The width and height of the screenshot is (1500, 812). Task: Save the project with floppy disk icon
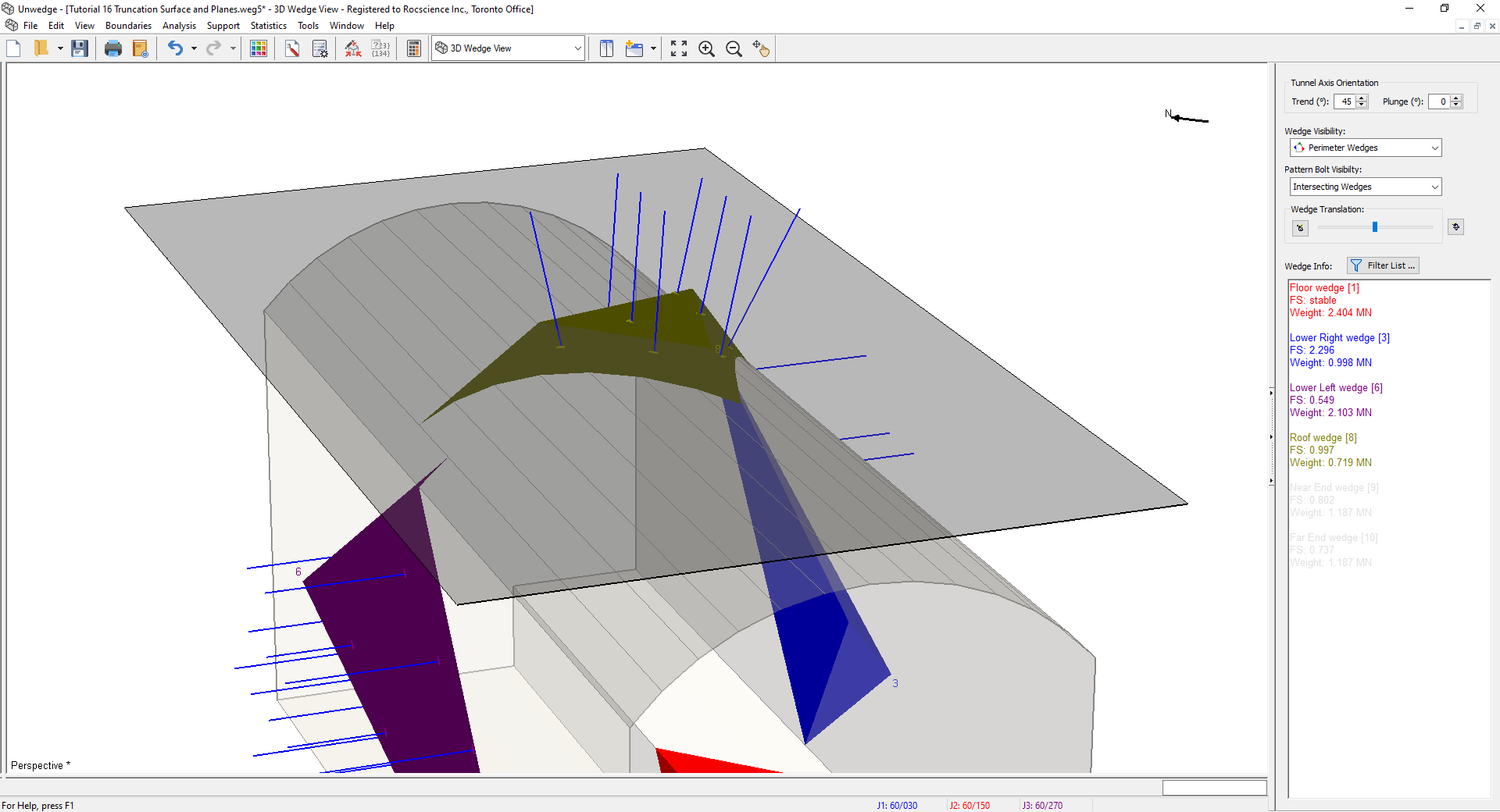[79, 48]
